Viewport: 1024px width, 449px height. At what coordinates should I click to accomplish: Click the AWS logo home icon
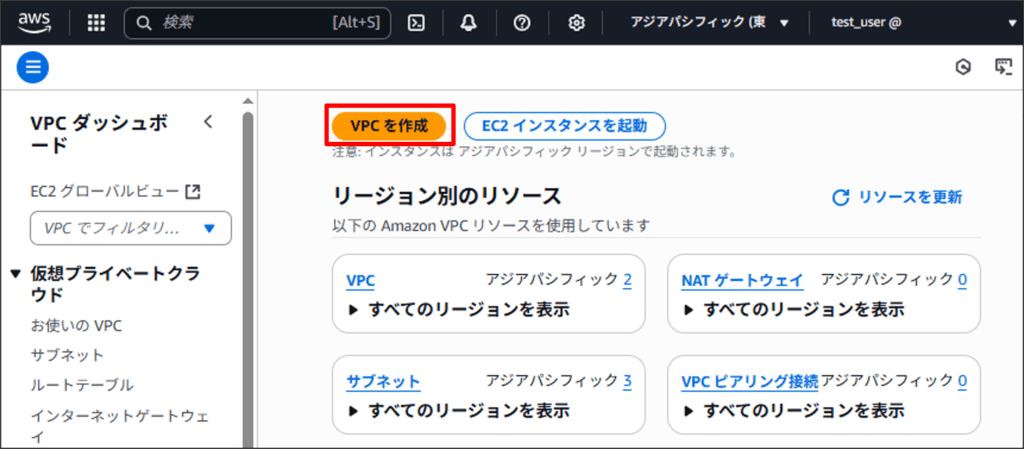tap(35, 23)
